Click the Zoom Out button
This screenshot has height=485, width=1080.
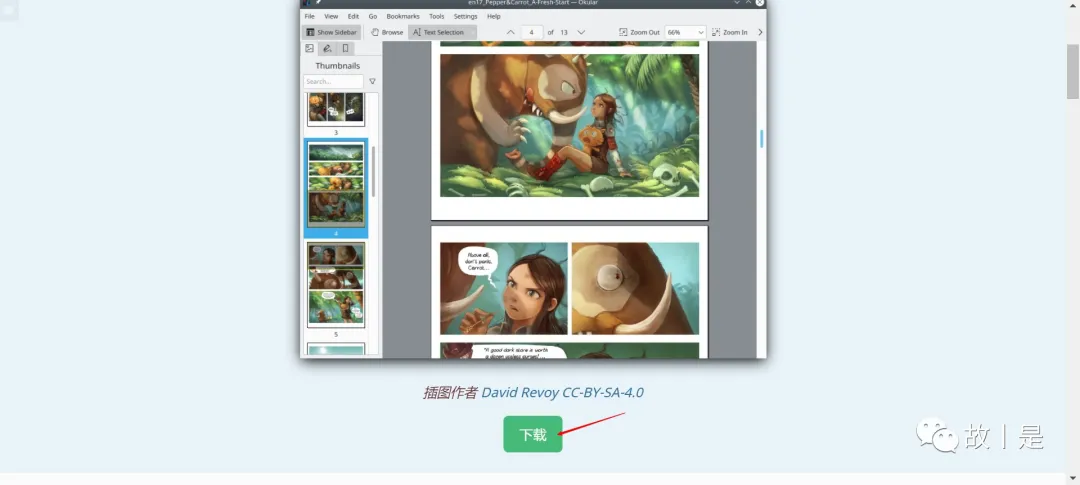click(x=639, y=32)
